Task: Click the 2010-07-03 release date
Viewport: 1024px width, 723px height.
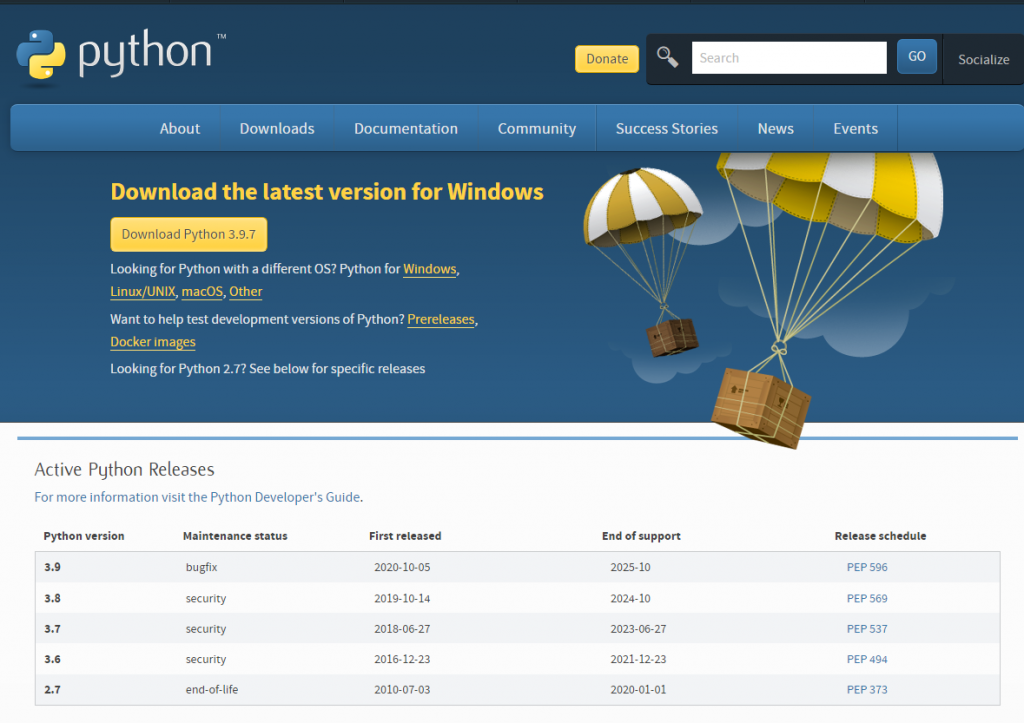Action: pyautogui.click(x=402, y=690)
